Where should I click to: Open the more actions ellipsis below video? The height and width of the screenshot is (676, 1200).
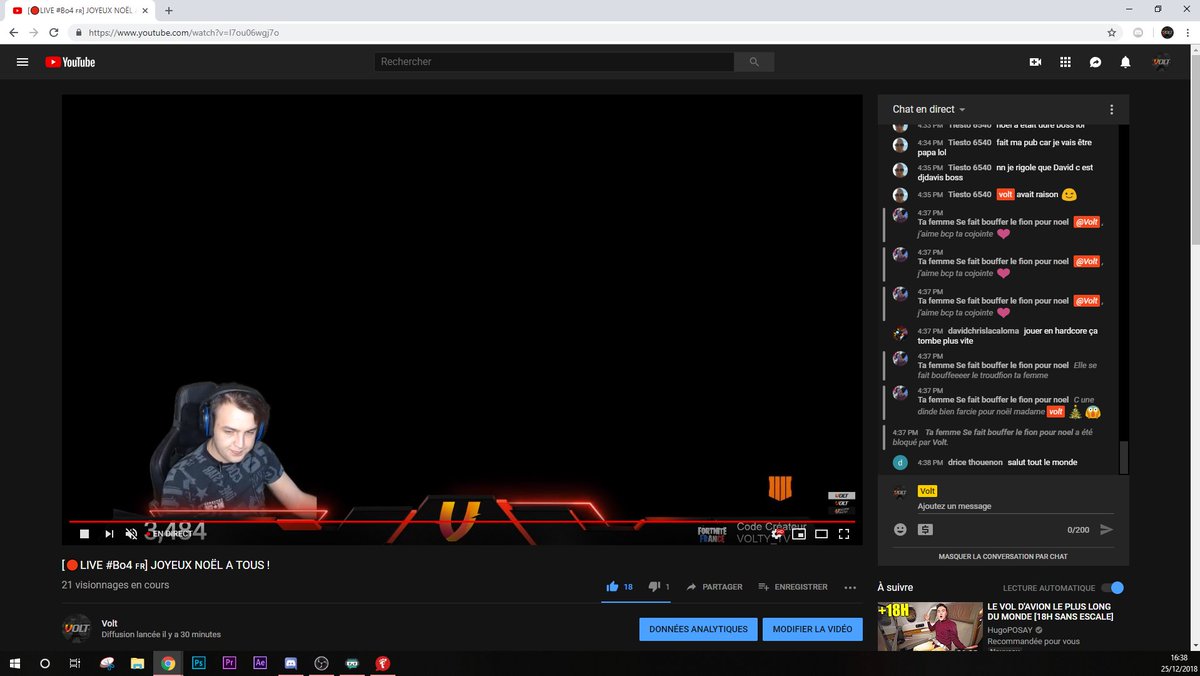point(850,587)
